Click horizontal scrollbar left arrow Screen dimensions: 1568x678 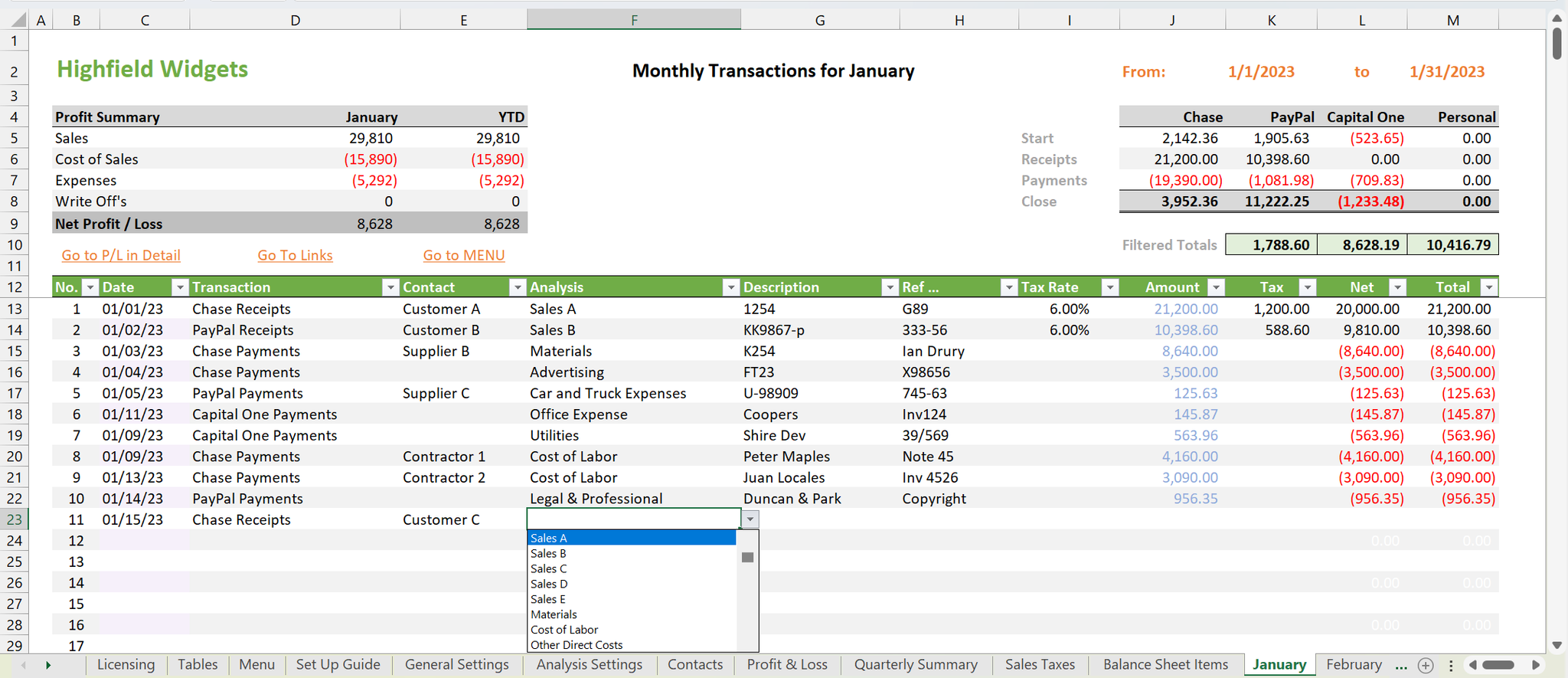(x=1472, y=665)
